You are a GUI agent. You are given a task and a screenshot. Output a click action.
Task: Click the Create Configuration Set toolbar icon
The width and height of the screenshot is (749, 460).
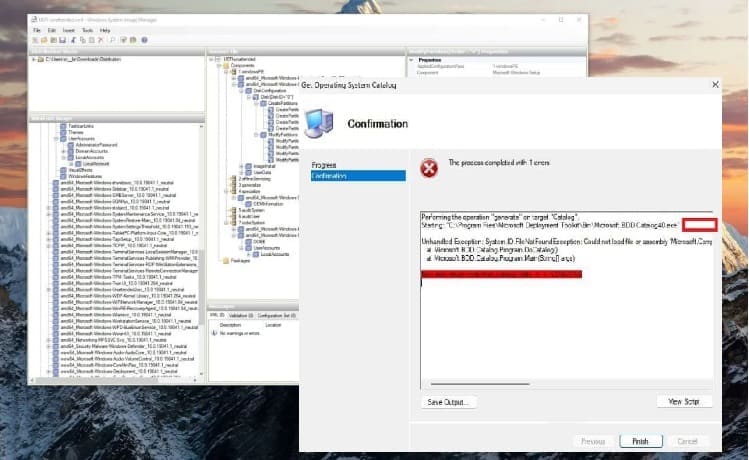[133, 40]
